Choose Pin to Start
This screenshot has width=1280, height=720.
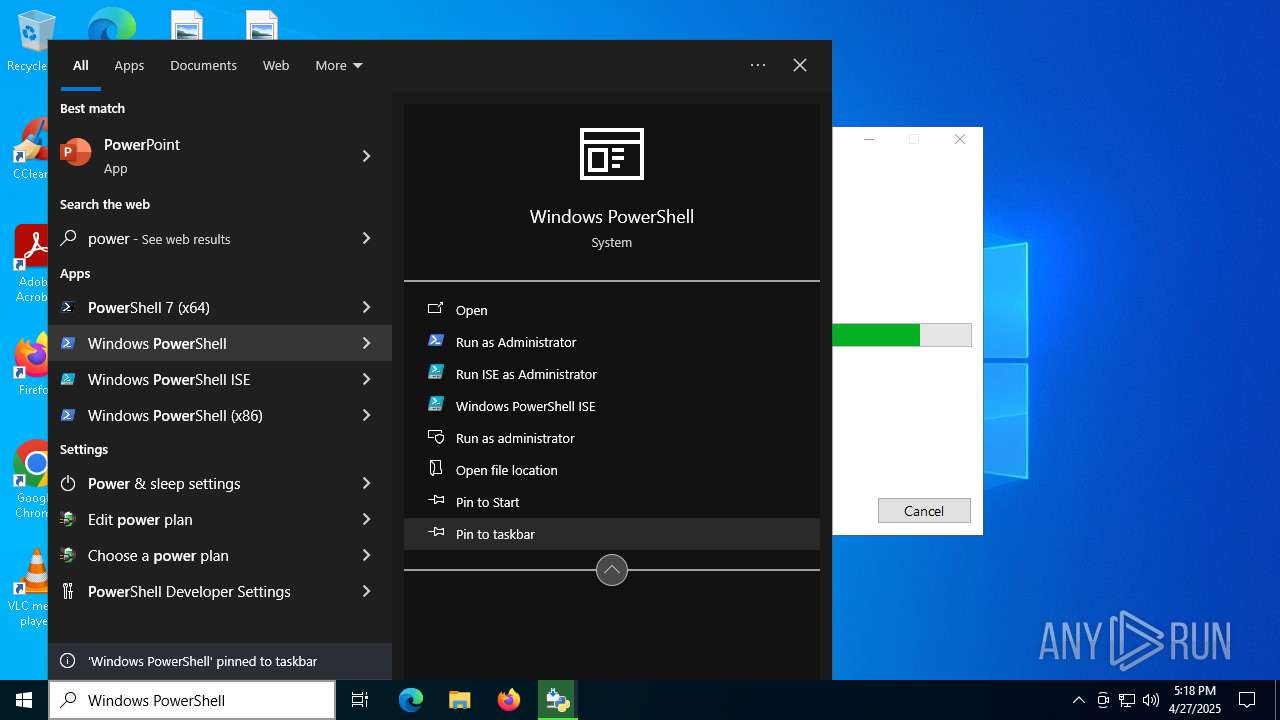coord(612,502)
